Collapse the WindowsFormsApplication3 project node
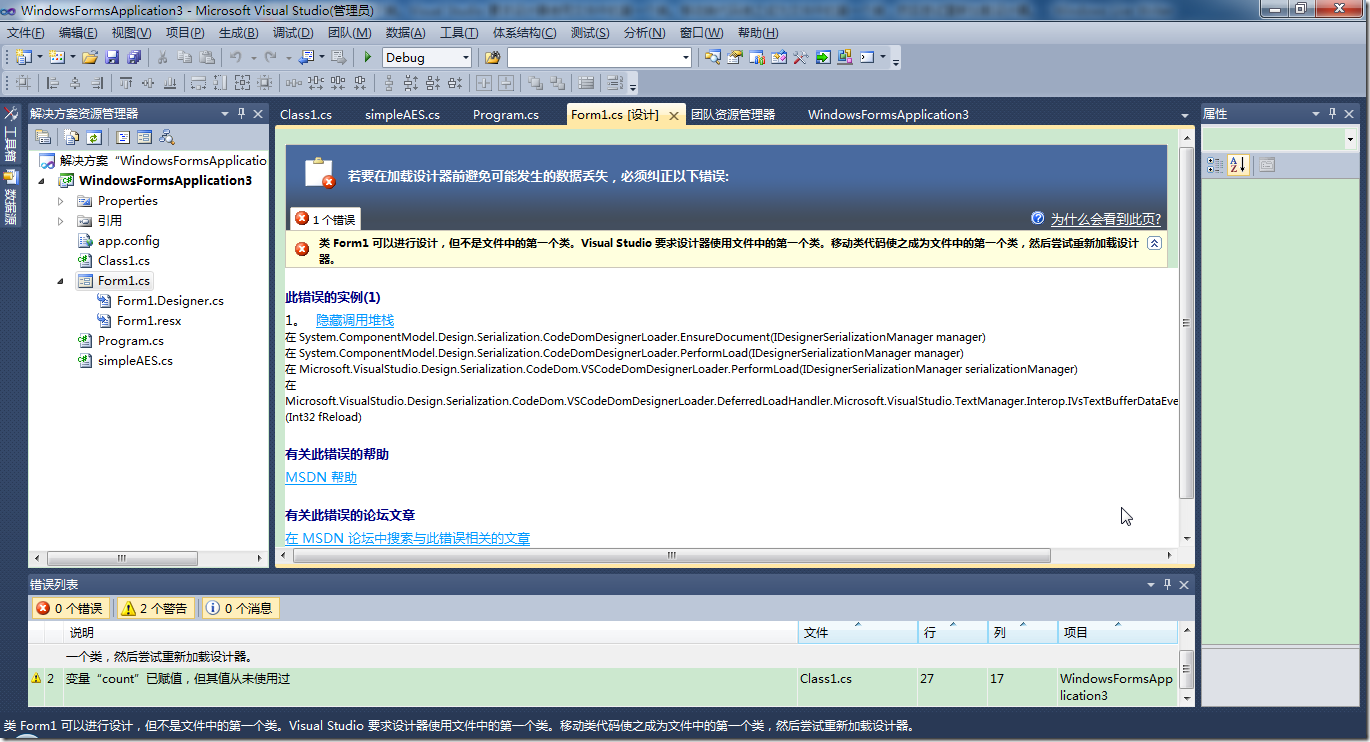The image size is (1370, 742). point(42,181)
